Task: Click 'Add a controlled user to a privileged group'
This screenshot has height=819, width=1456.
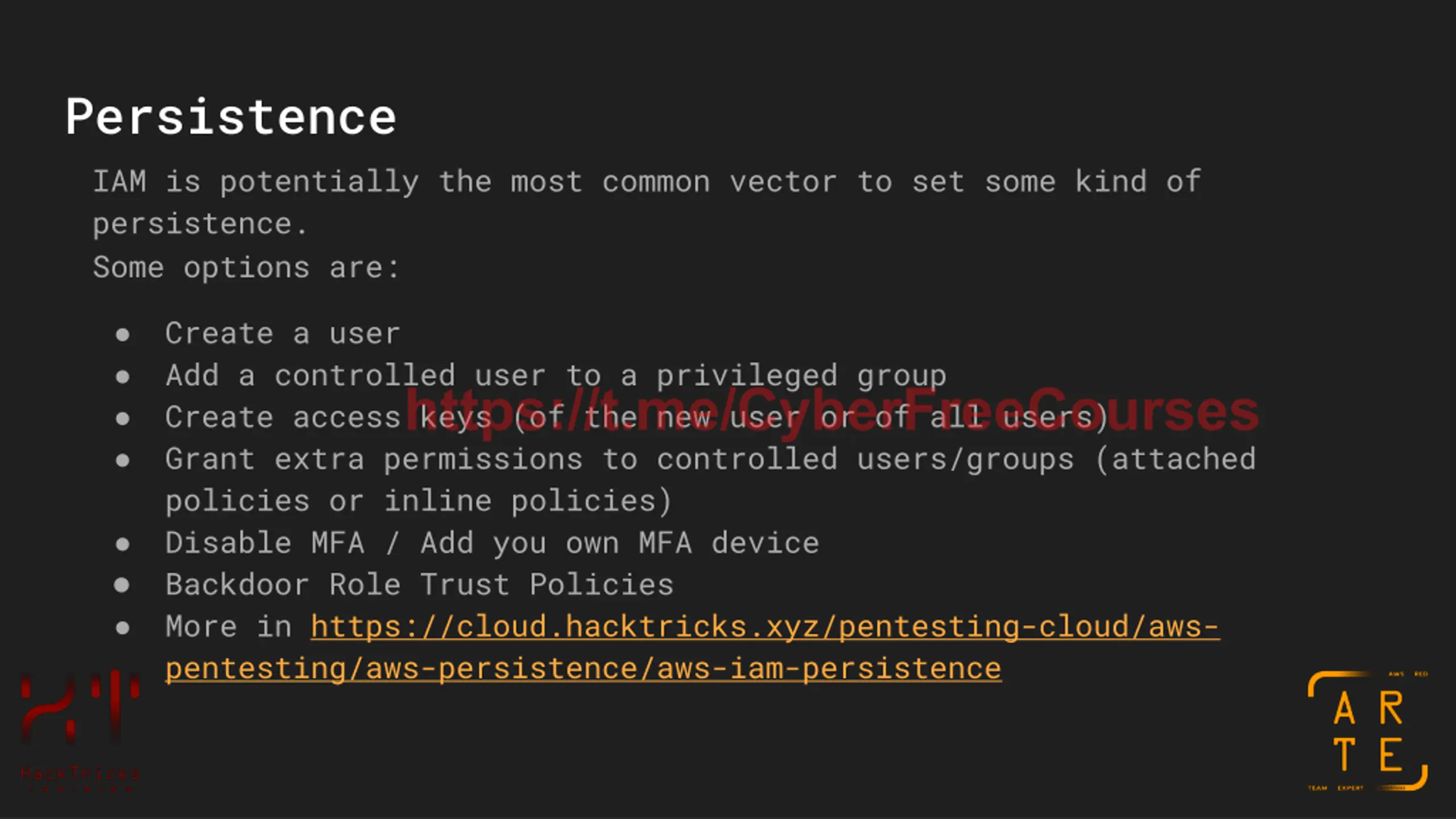Action: 556,376
